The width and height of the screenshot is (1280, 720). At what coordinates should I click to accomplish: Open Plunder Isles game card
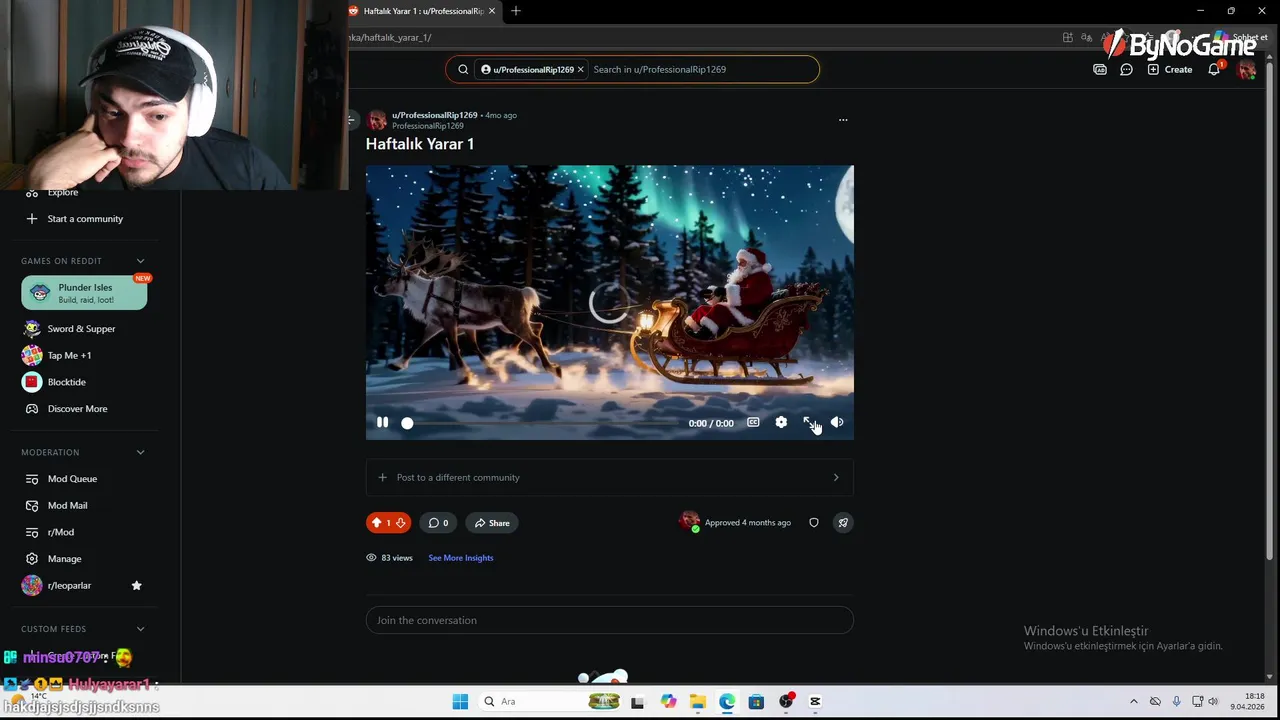coord(84,293)
